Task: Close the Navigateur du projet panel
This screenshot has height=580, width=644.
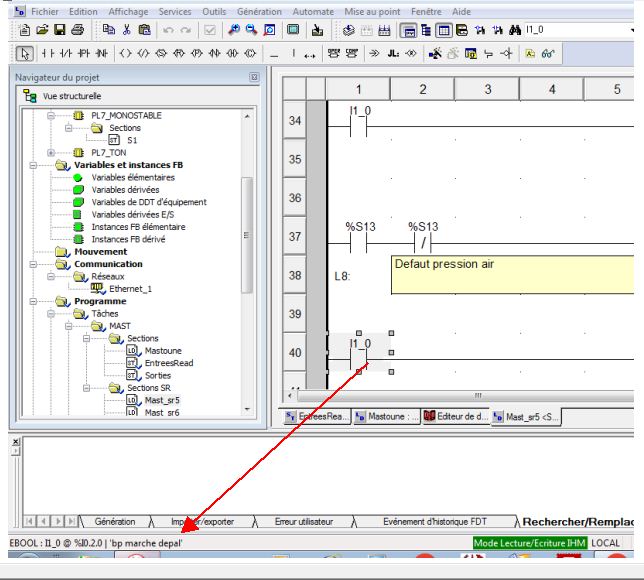Action: click(x=253, y=76)
